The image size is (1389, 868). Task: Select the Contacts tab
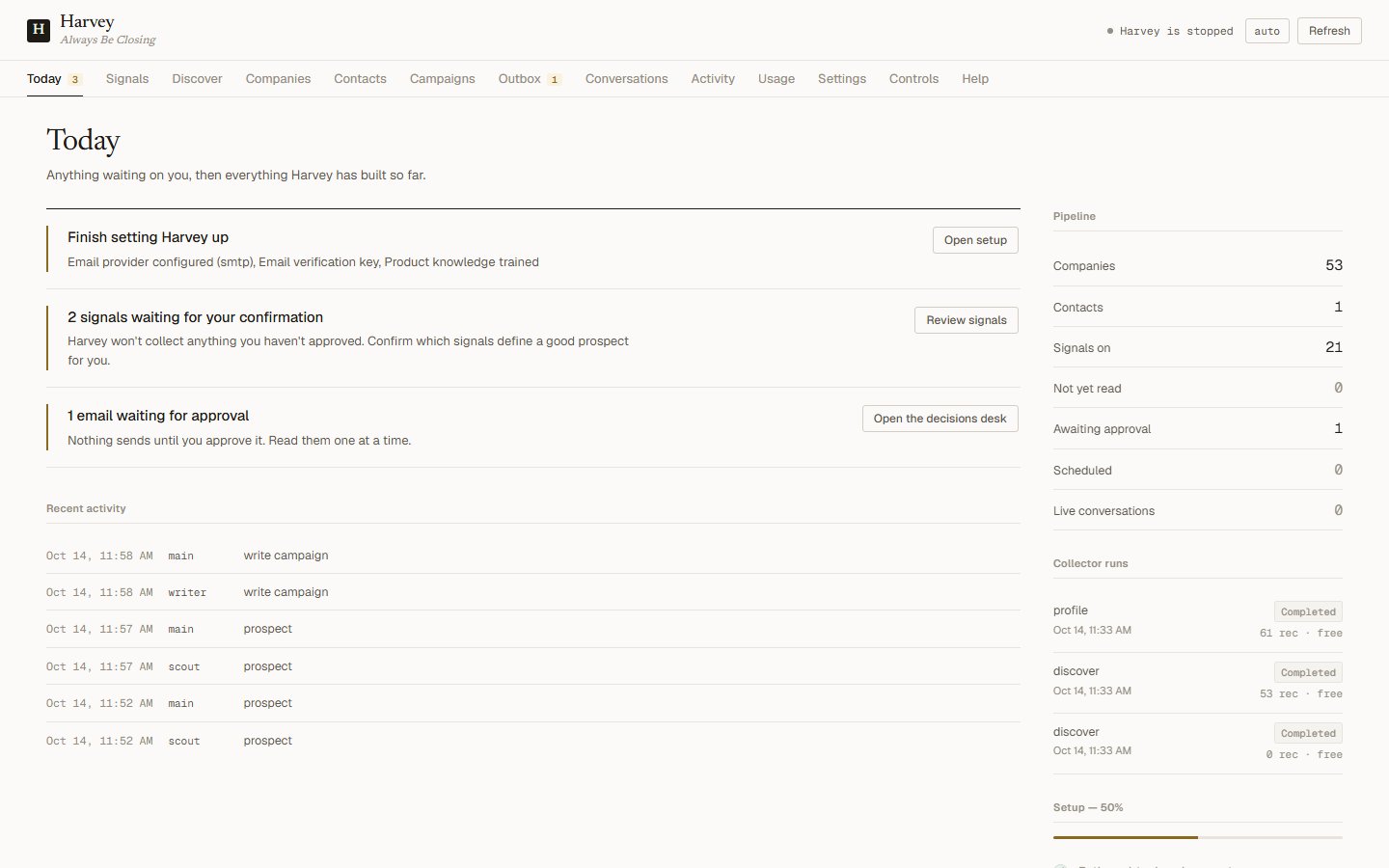click(360, 79)
